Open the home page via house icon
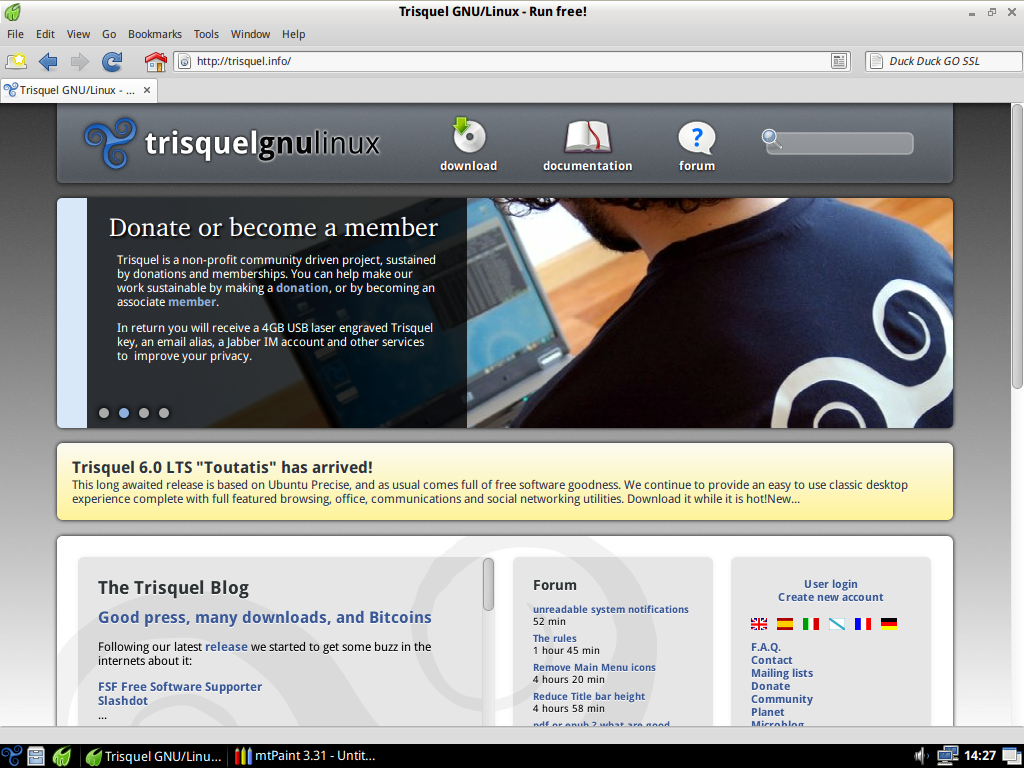The height and width of the screenshot is (768, 1024). point(155,61)
